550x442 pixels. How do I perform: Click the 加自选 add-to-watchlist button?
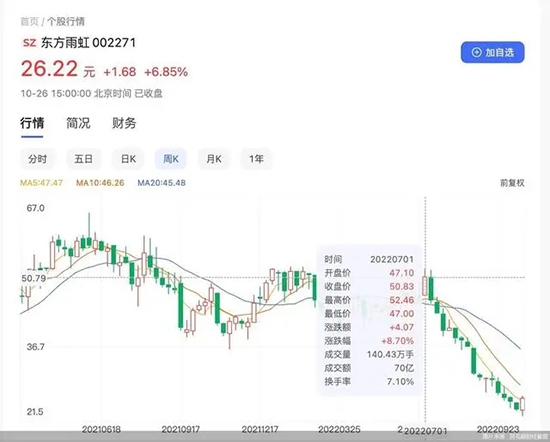coord(492,53)
